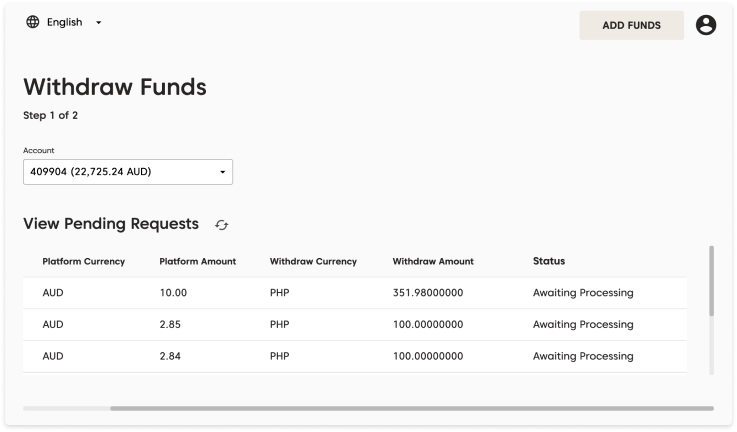Click the Status column header
Screen dimensions: 737x432
(x=549, y=262)
